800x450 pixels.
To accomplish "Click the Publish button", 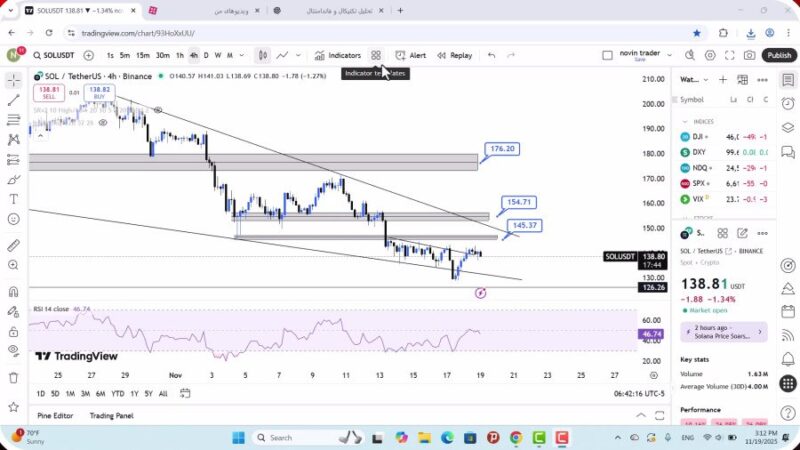I will coord(779,56).
